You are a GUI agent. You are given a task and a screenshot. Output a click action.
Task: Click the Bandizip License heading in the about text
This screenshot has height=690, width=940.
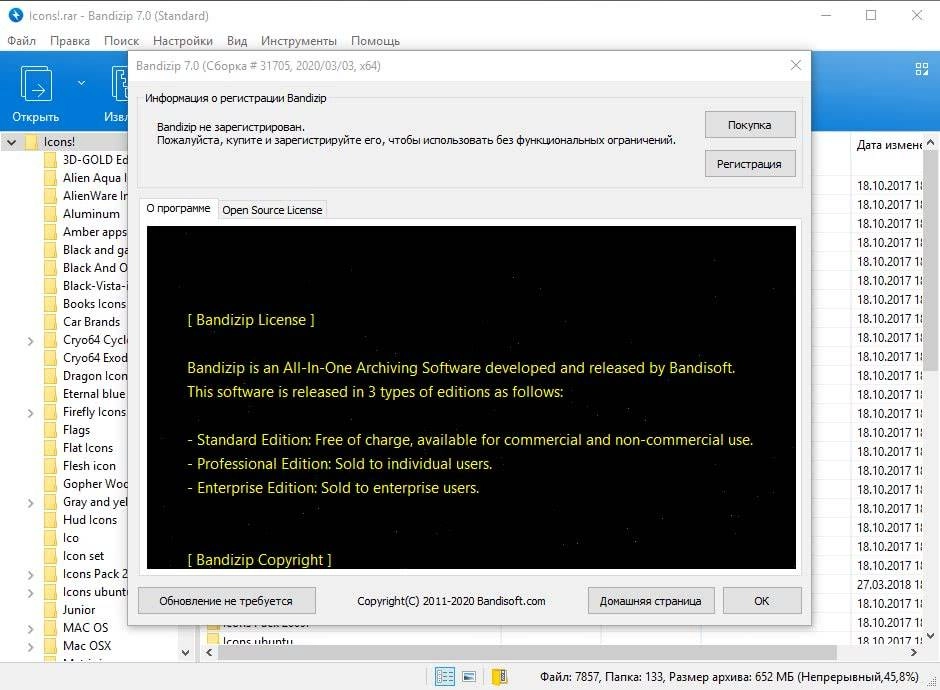pos(251,320)
